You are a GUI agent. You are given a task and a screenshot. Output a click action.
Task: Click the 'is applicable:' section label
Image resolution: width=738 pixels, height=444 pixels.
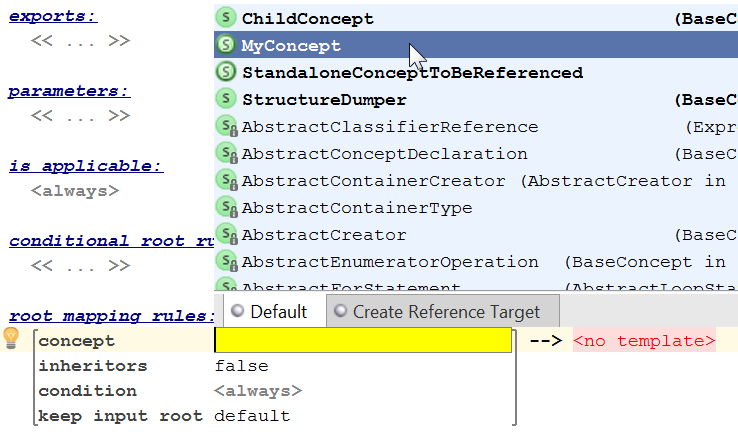click(x=86, y=166)
